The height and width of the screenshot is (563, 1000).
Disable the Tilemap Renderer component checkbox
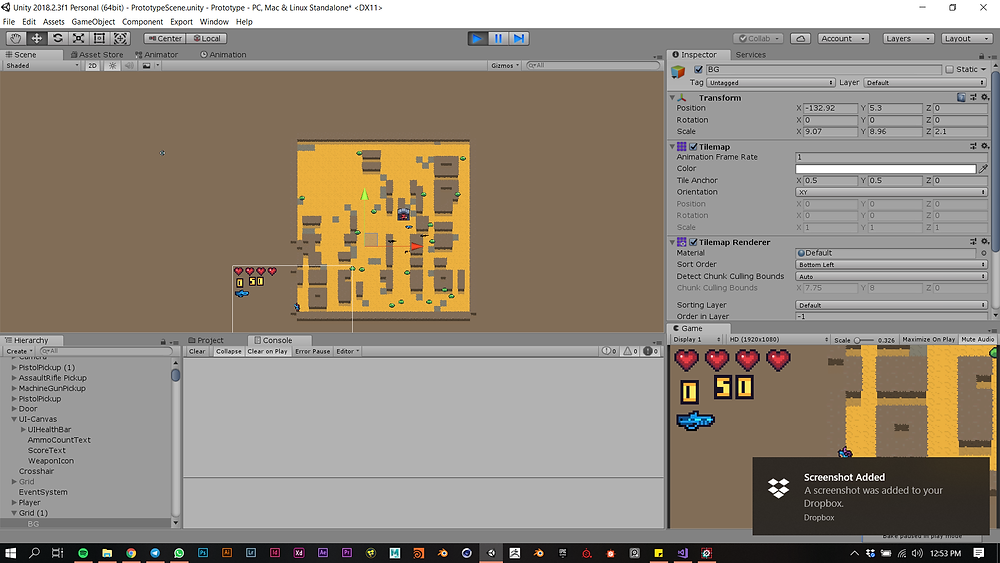coord(693,242)
